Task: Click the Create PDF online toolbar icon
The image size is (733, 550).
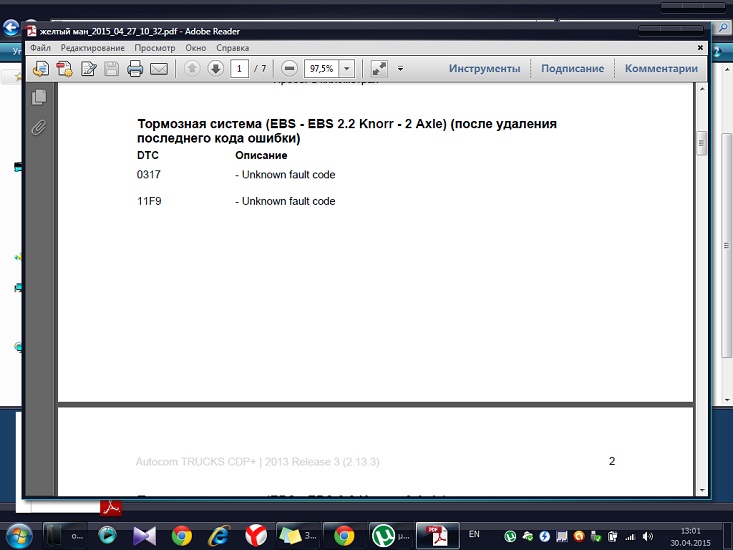Action: point(41,69)
